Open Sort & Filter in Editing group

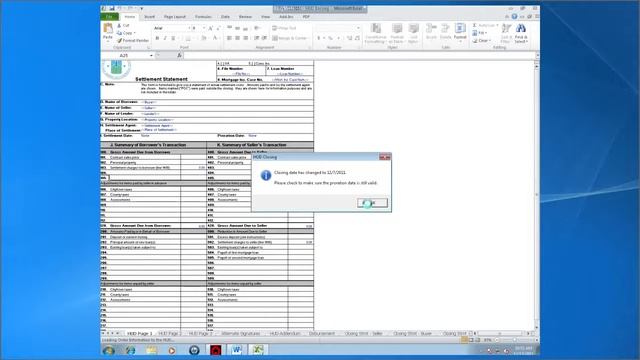pyautogui.click(x=506, y=33)
